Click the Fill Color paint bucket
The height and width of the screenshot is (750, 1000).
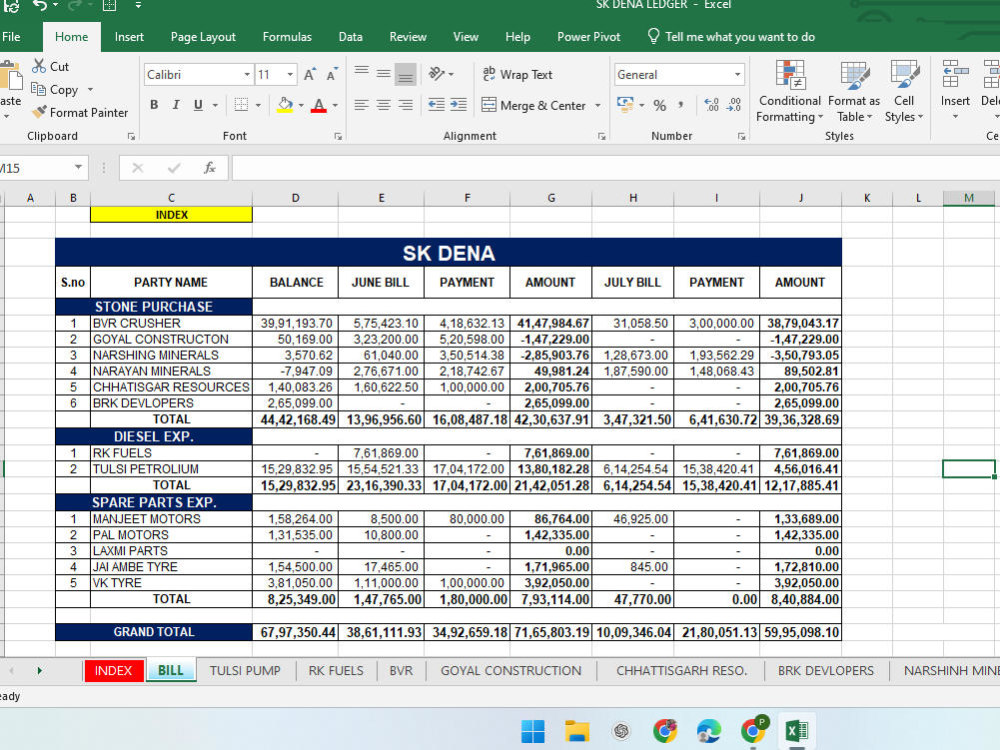tap(285, 105)
